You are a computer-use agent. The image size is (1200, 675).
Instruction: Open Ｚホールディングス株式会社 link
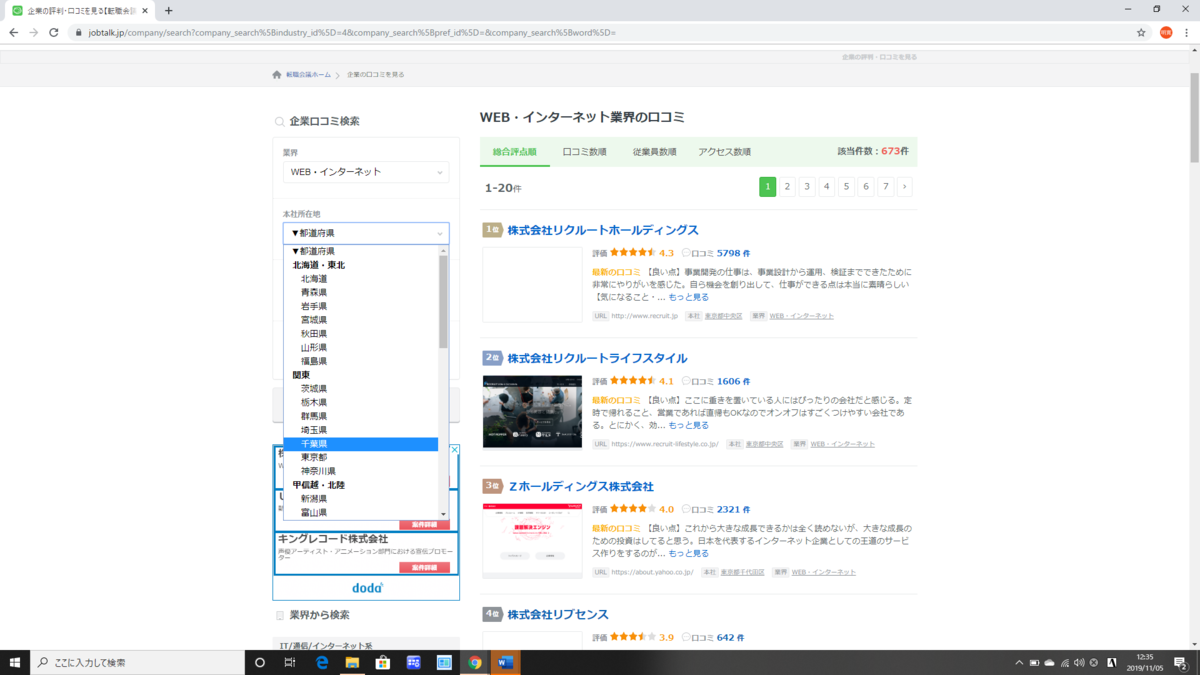point(581,486)
